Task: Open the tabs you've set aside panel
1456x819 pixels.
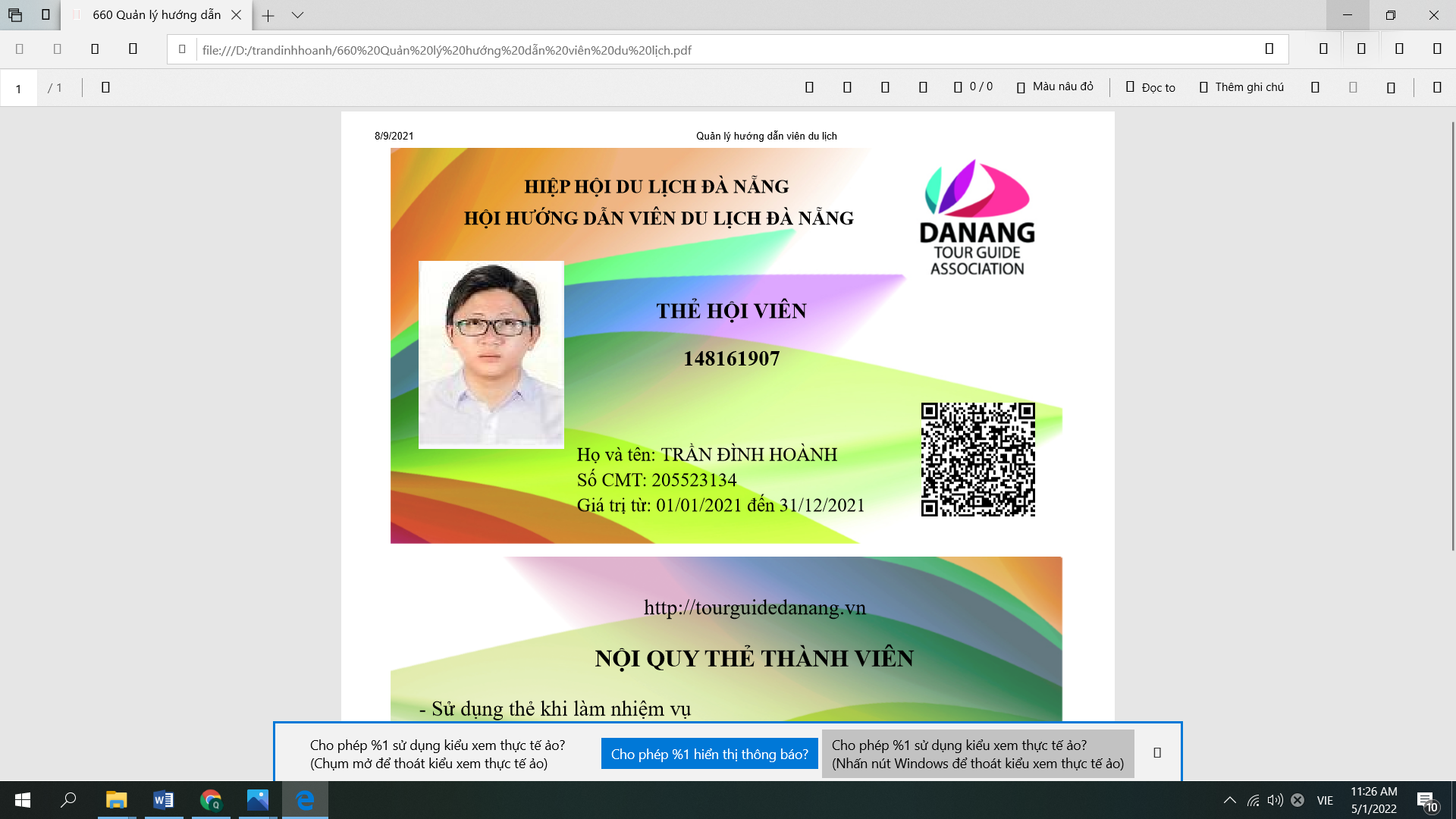Action: [x=15, y=15]
